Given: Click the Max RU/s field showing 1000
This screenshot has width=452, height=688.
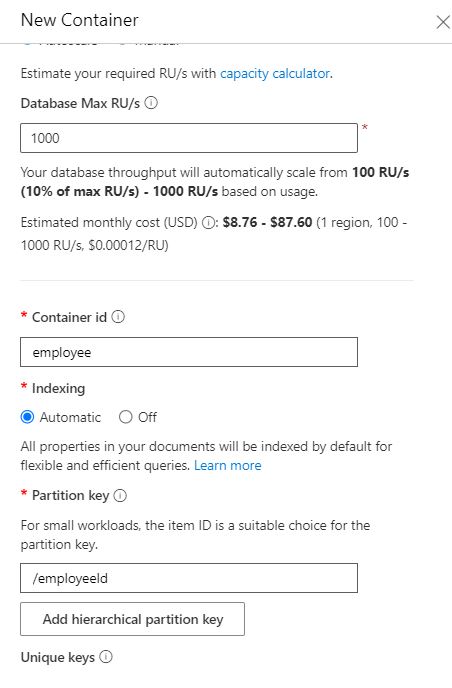Looking at the screenshot, I should click(189, 138).
